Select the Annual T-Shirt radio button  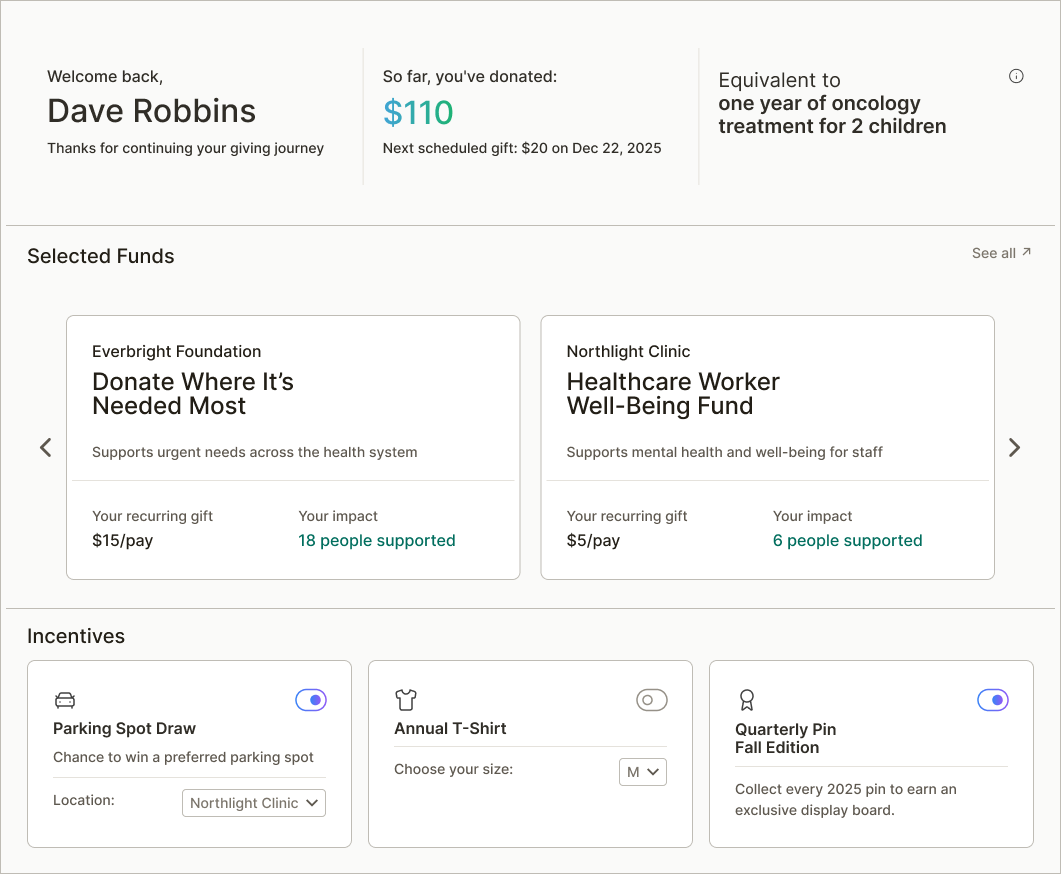pyautogui.click(x=651, y=700)
